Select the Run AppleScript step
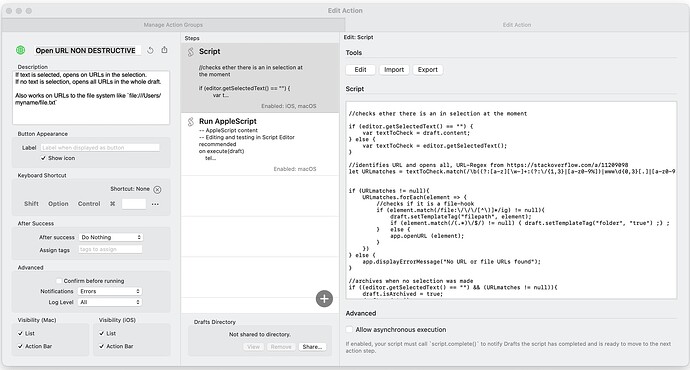Screen dimensions: 690x370 260,144
